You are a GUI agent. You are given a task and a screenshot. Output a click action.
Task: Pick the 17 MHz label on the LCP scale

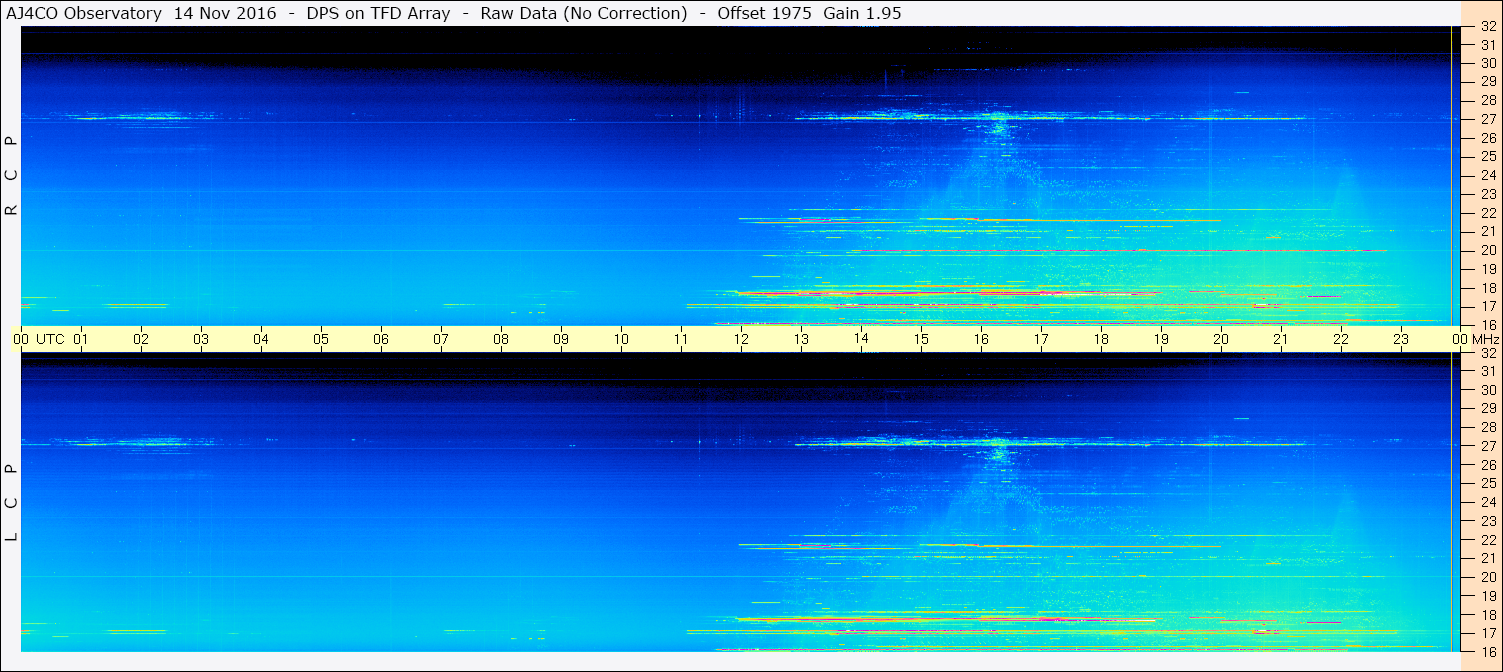[x=1487, y=633]
